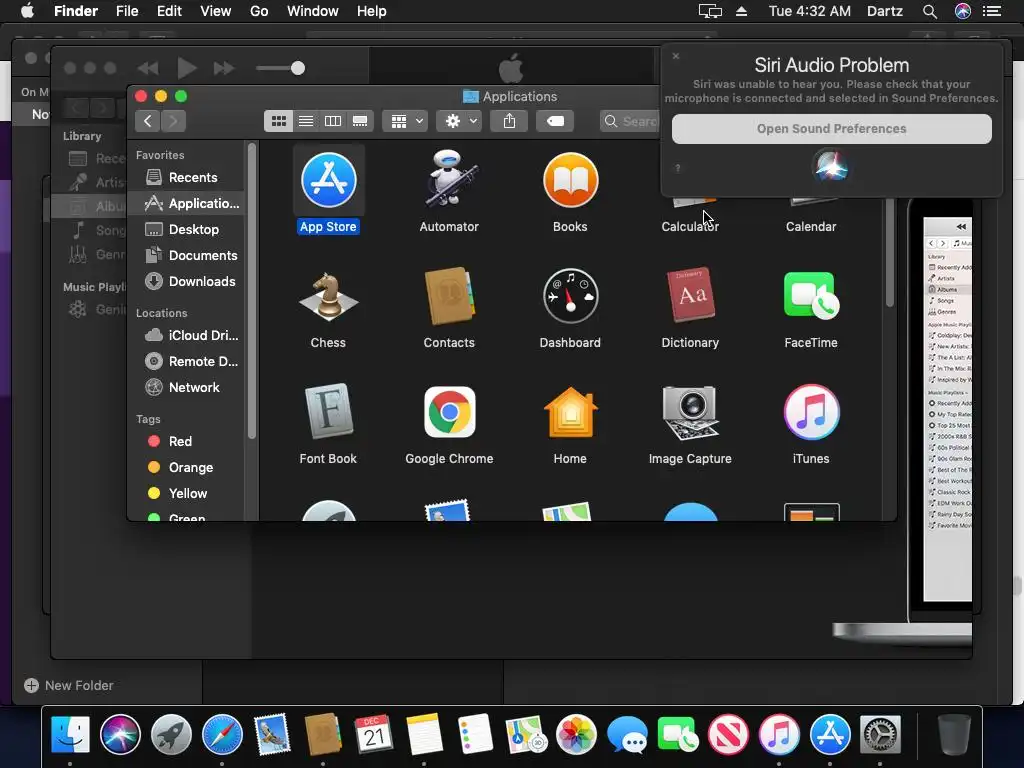Screen dimensions: 1024x768
Task: Close the Siri Audio Problem panel
Action: click(x=676, y=56)
